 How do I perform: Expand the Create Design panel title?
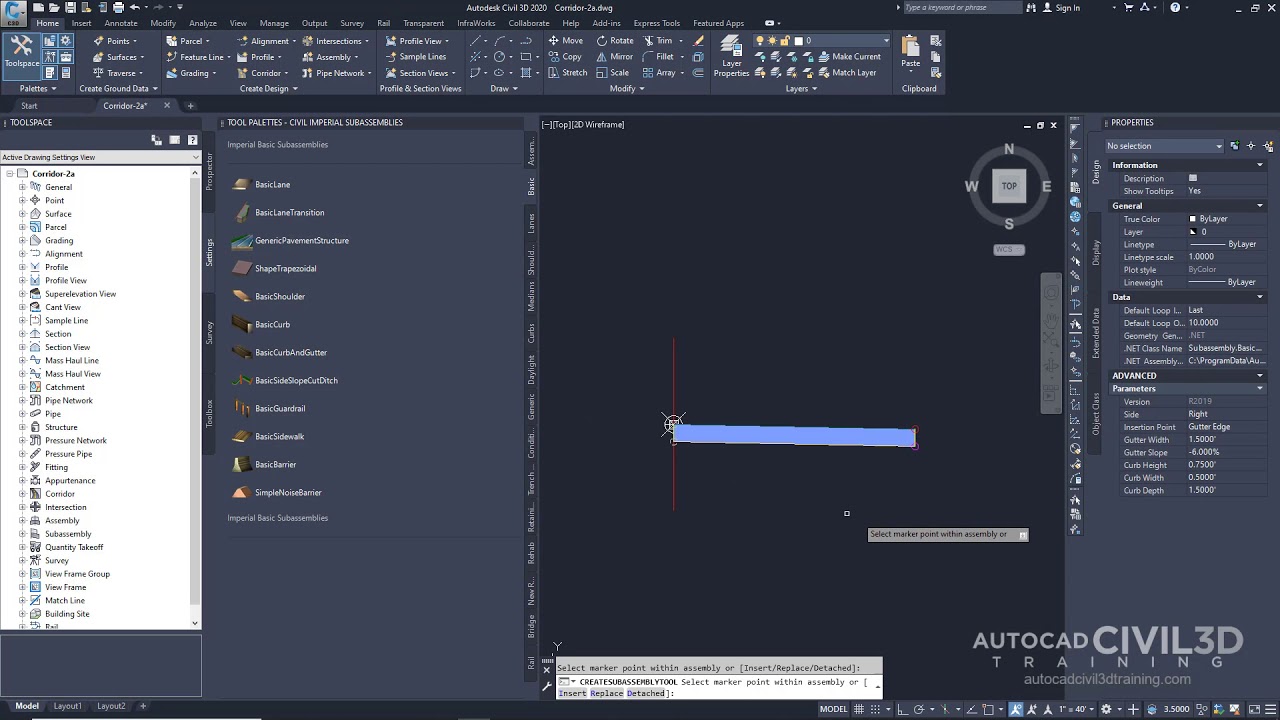(268, 89)
